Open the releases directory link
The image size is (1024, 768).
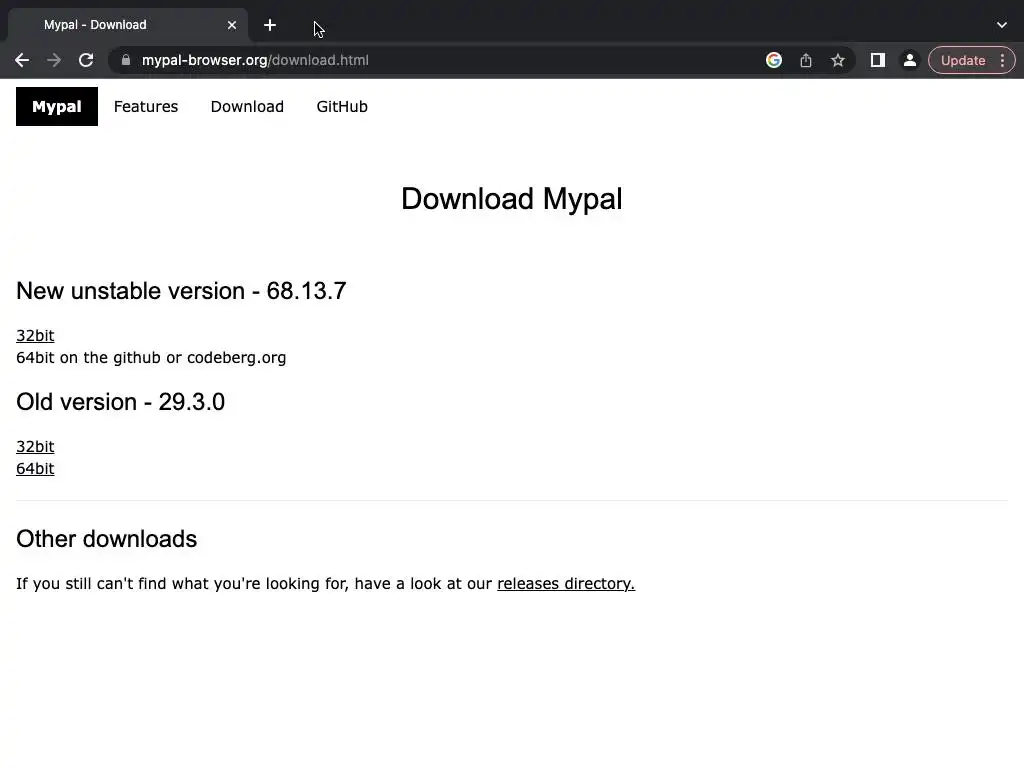pyautogui.click(x=566, y=583)
